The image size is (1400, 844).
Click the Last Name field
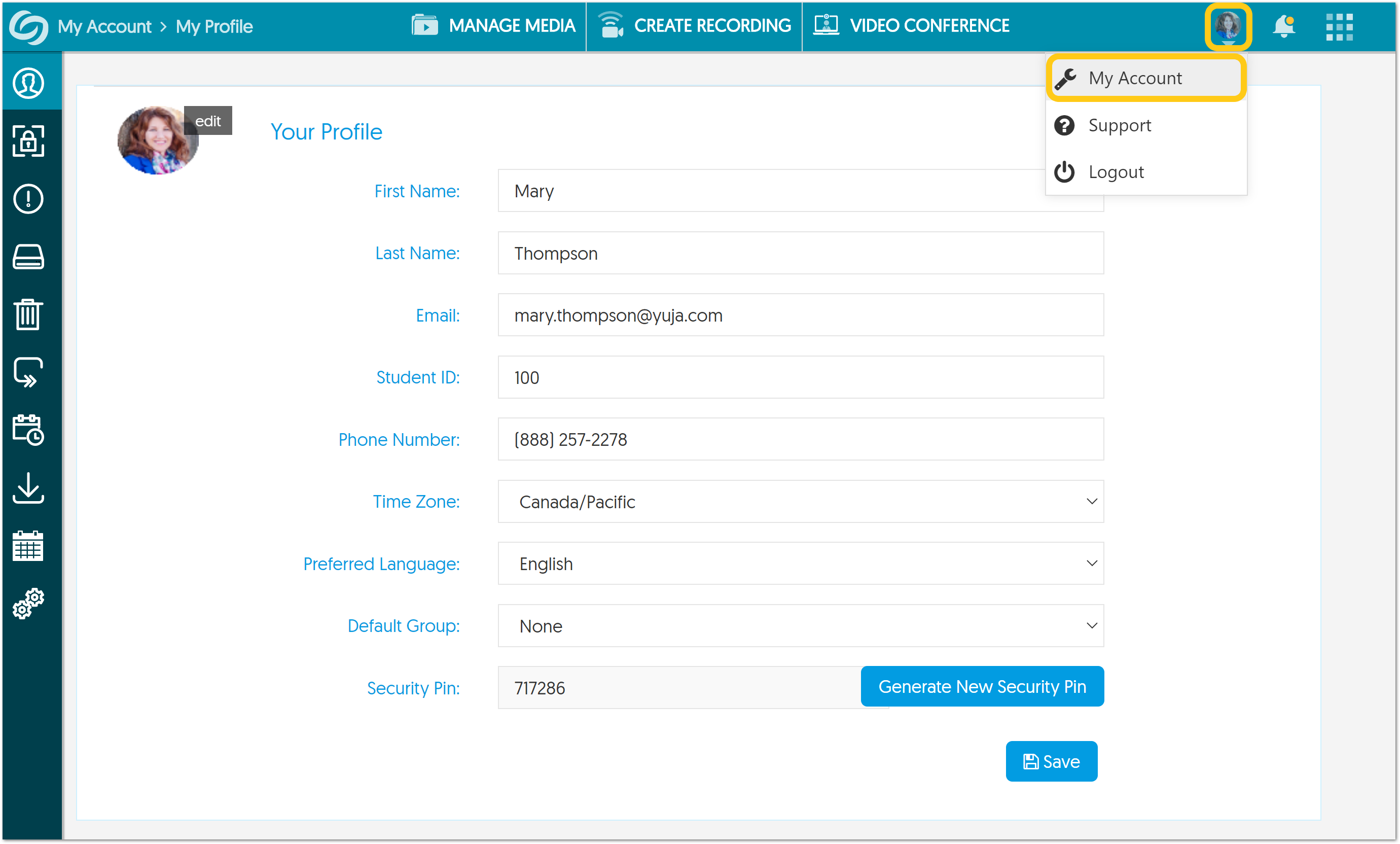pos(801,253)
